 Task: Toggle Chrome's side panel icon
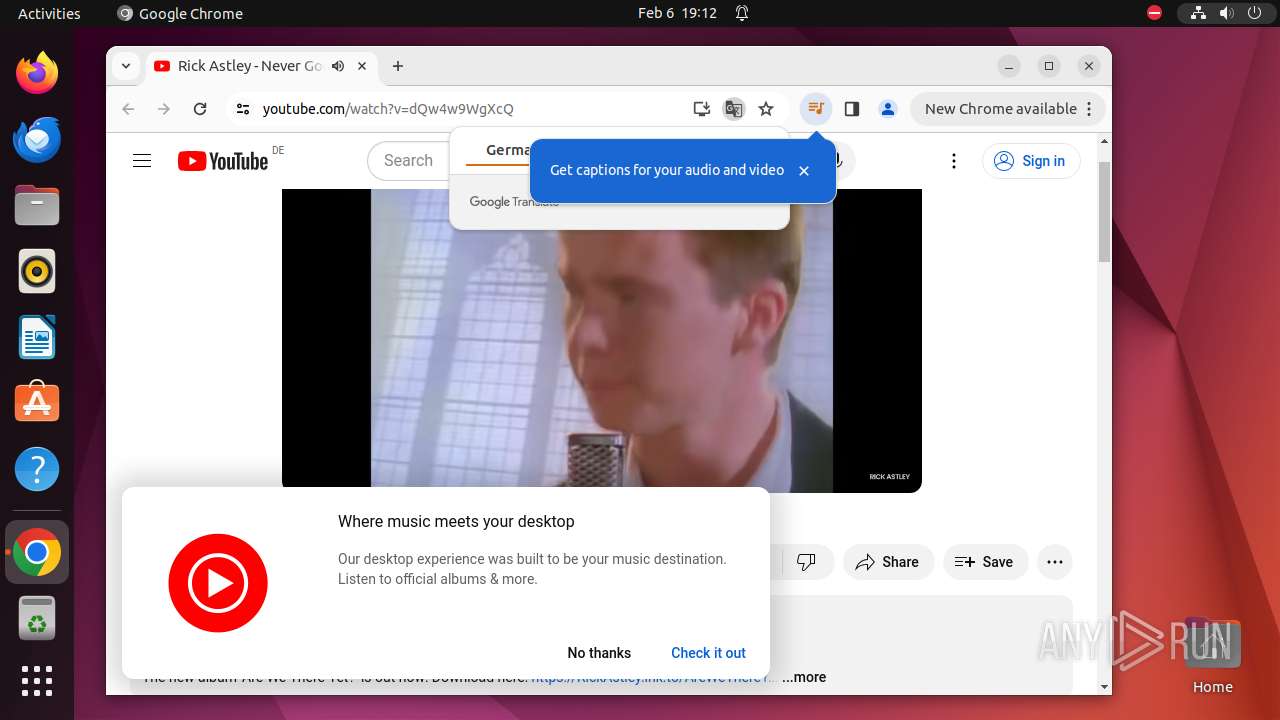click(x=852, y=109)
